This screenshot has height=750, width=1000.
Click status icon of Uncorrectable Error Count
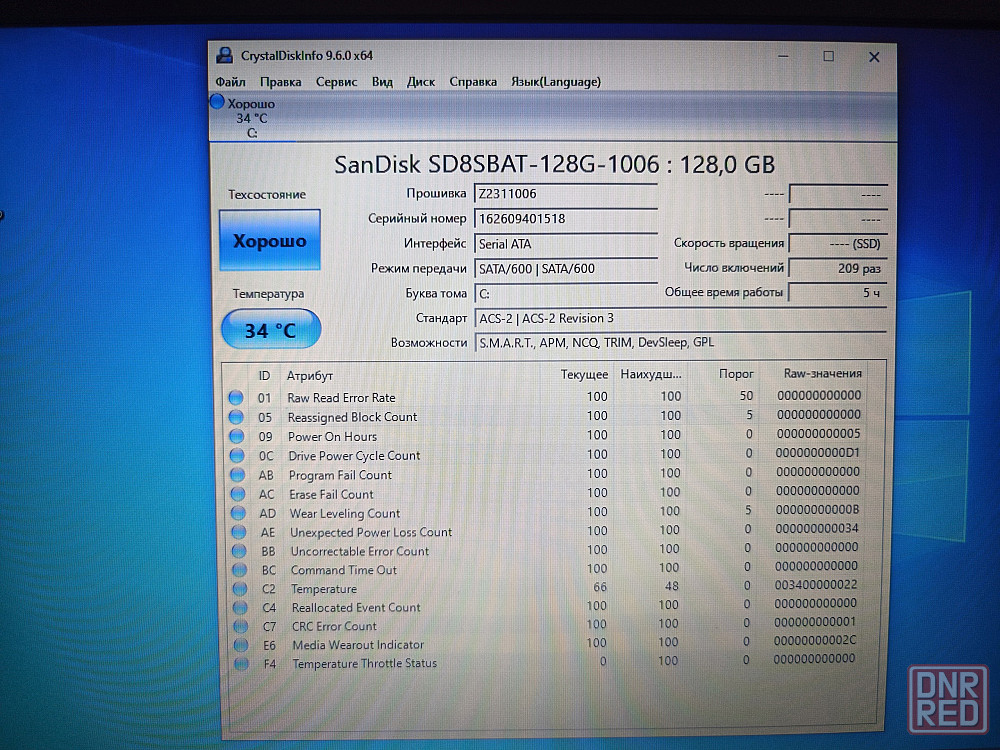click(x=239, y=551)
